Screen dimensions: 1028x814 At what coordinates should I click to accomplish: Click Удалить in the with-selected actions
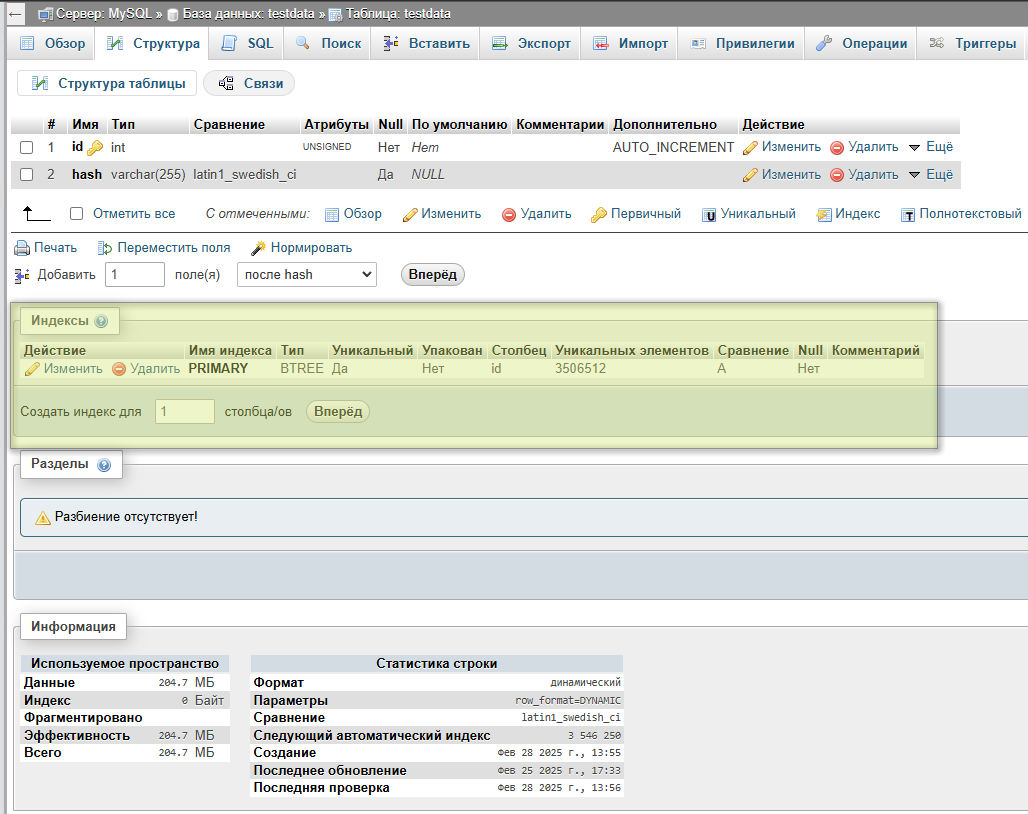tap(537, 214)
